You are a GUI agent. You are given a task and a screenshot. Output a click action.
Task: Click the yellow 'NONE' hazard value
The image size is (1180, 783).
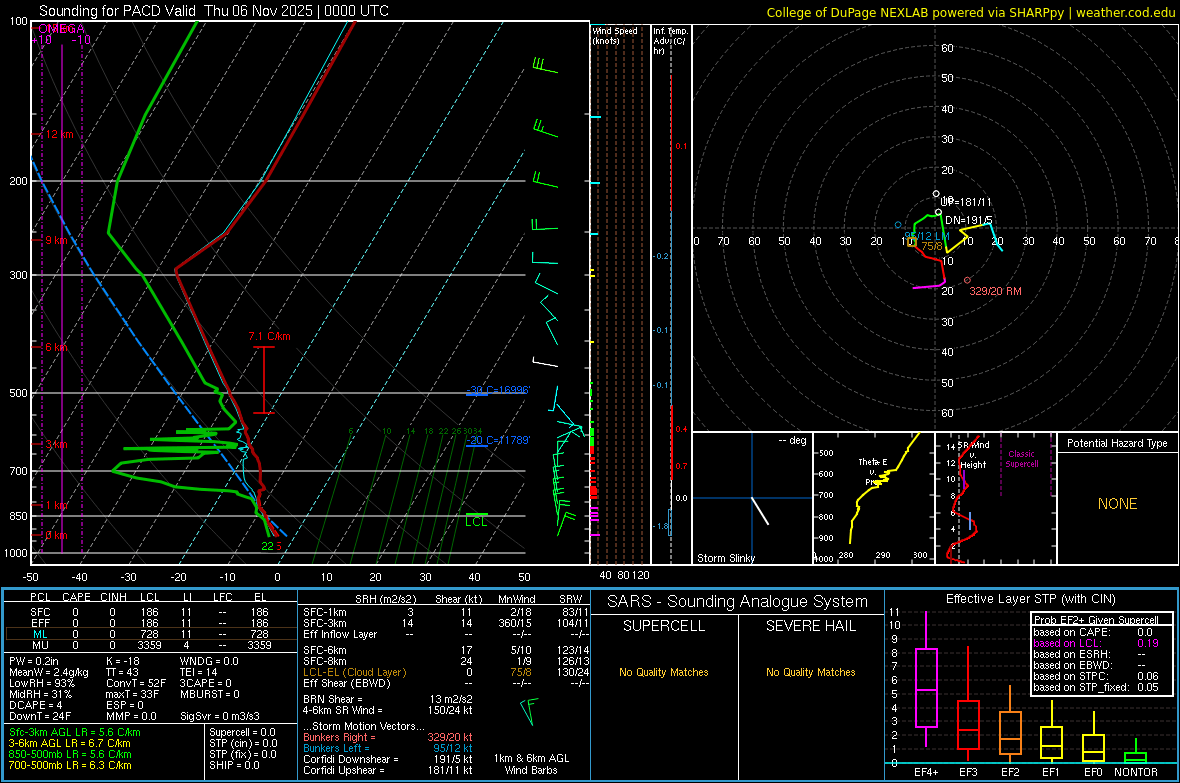(x=1117, y=504)
